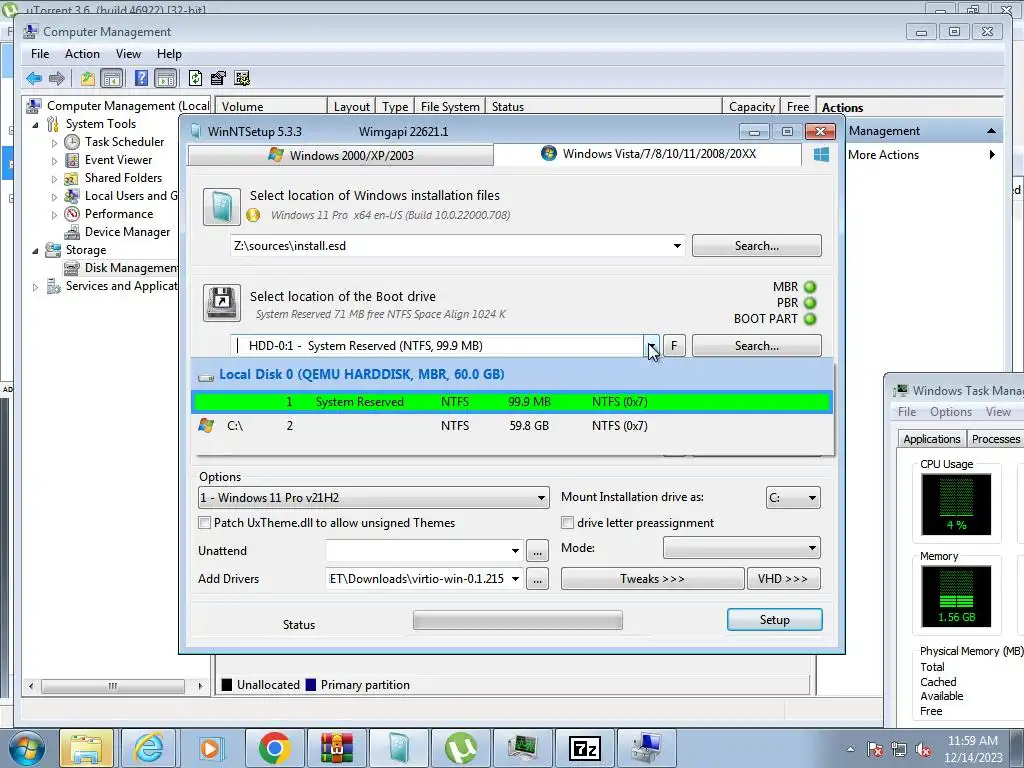Click the green MBR status indicator

click(810, 287)
